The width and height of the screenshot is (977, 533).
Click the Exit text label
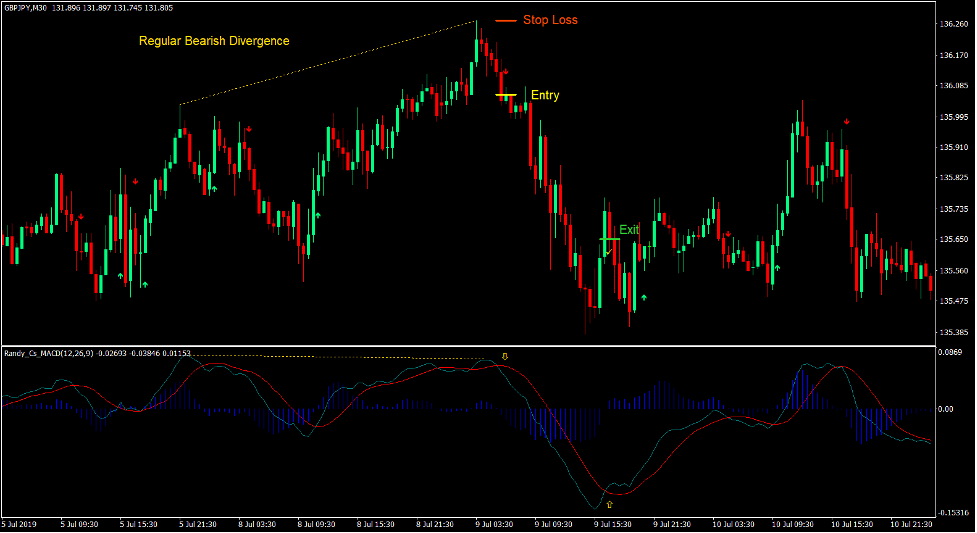[629, 230]
